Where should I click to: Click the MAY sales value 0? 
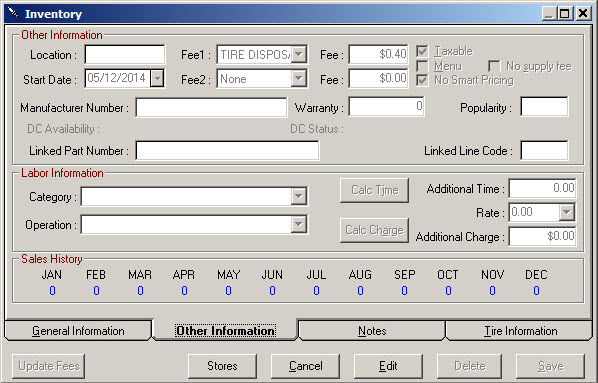point(228,291)
